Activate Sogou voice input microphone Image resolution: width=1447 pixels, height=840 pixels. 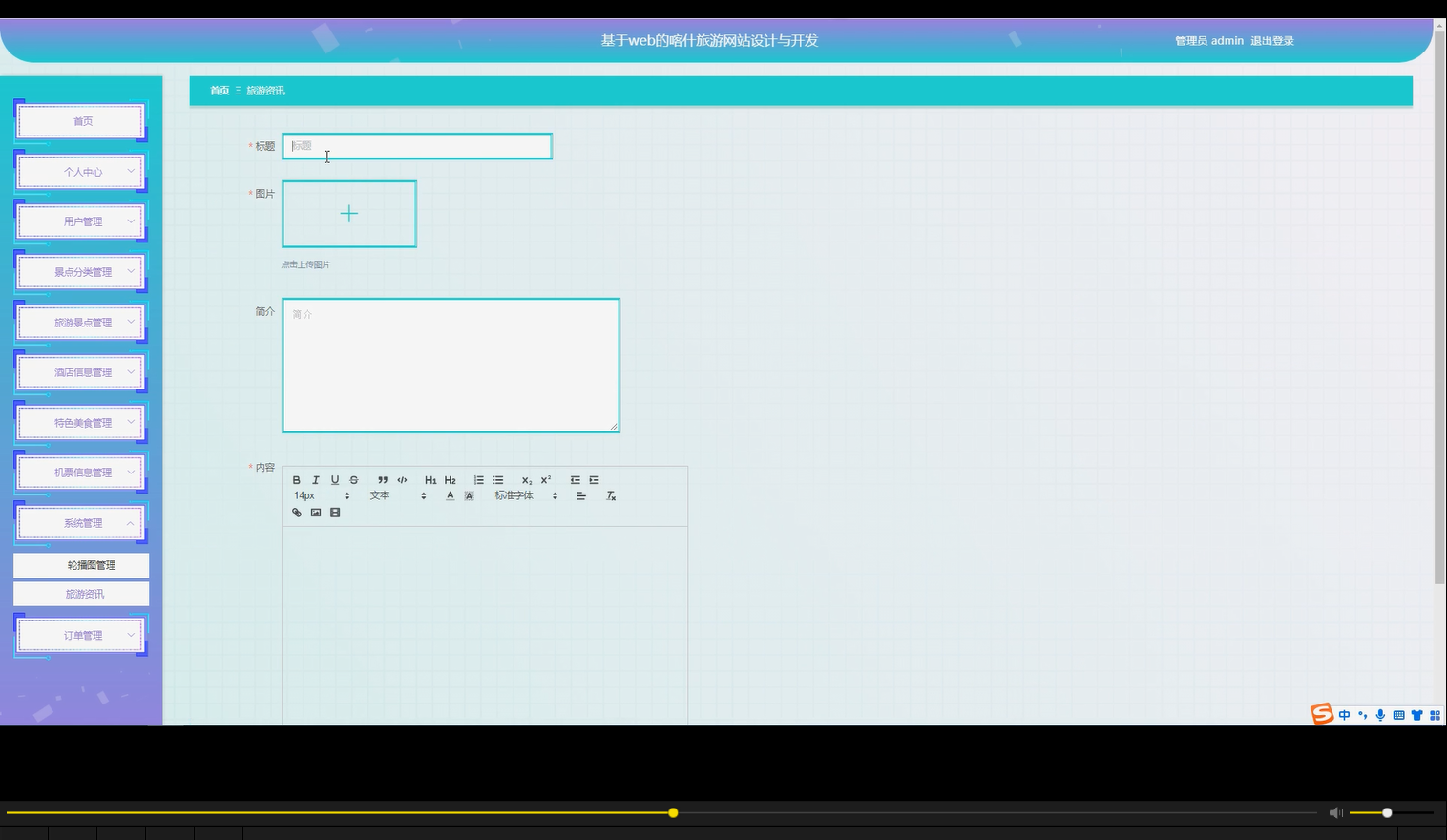point(1380,715)
